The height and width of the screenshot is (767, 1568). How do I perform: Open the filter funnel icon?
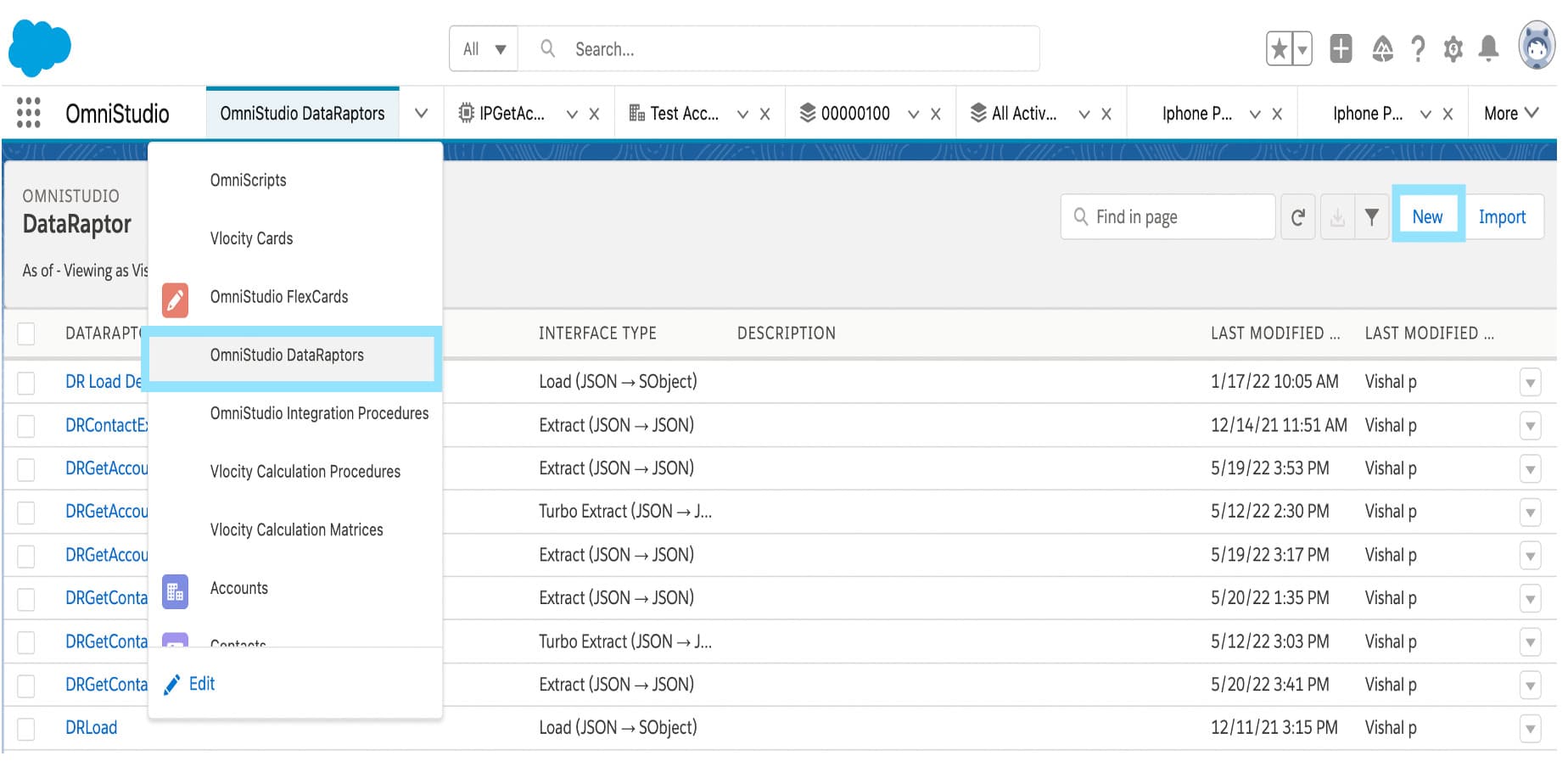tap(1371, 217)
